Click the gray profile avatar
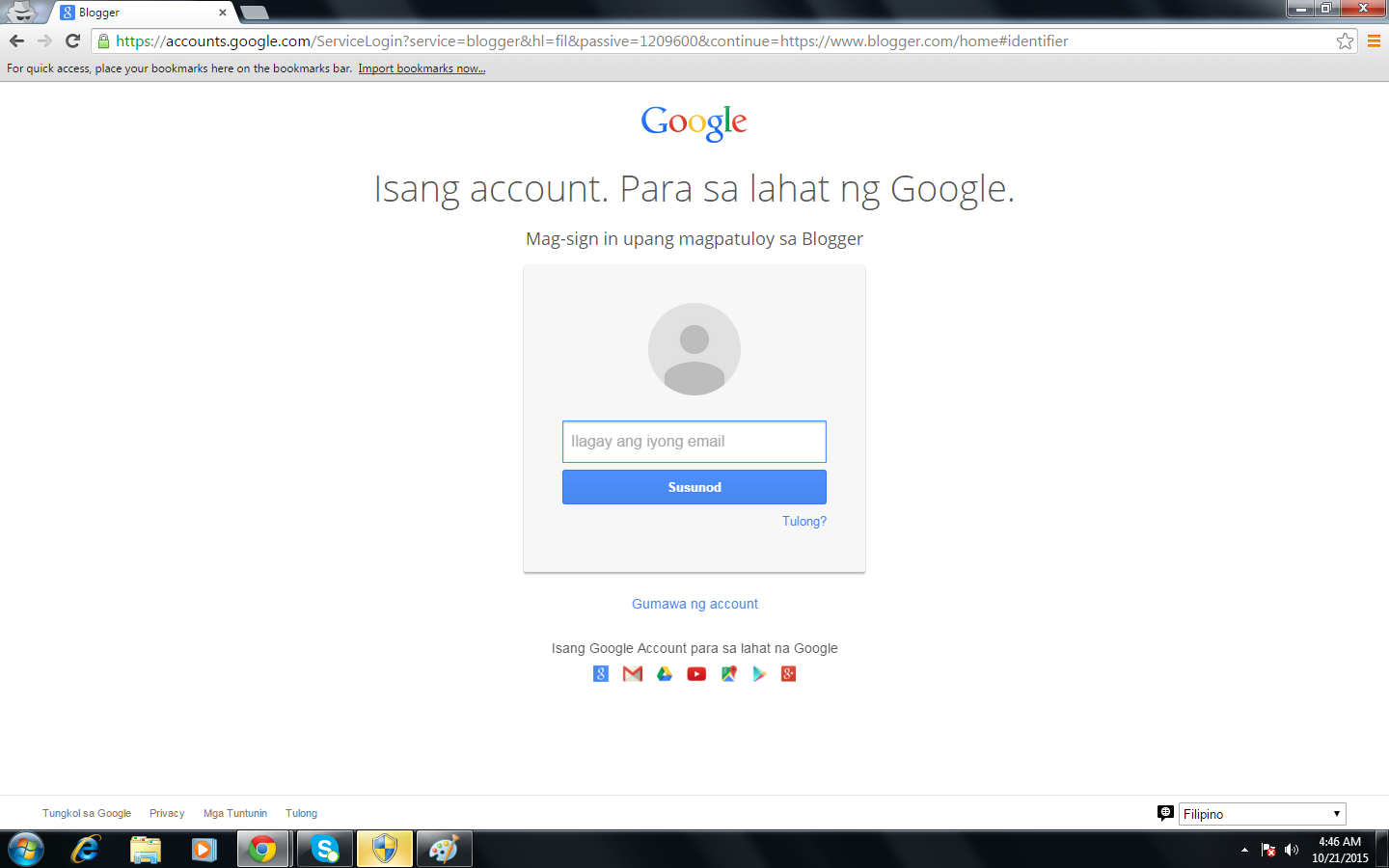 (x=694, y=349)
